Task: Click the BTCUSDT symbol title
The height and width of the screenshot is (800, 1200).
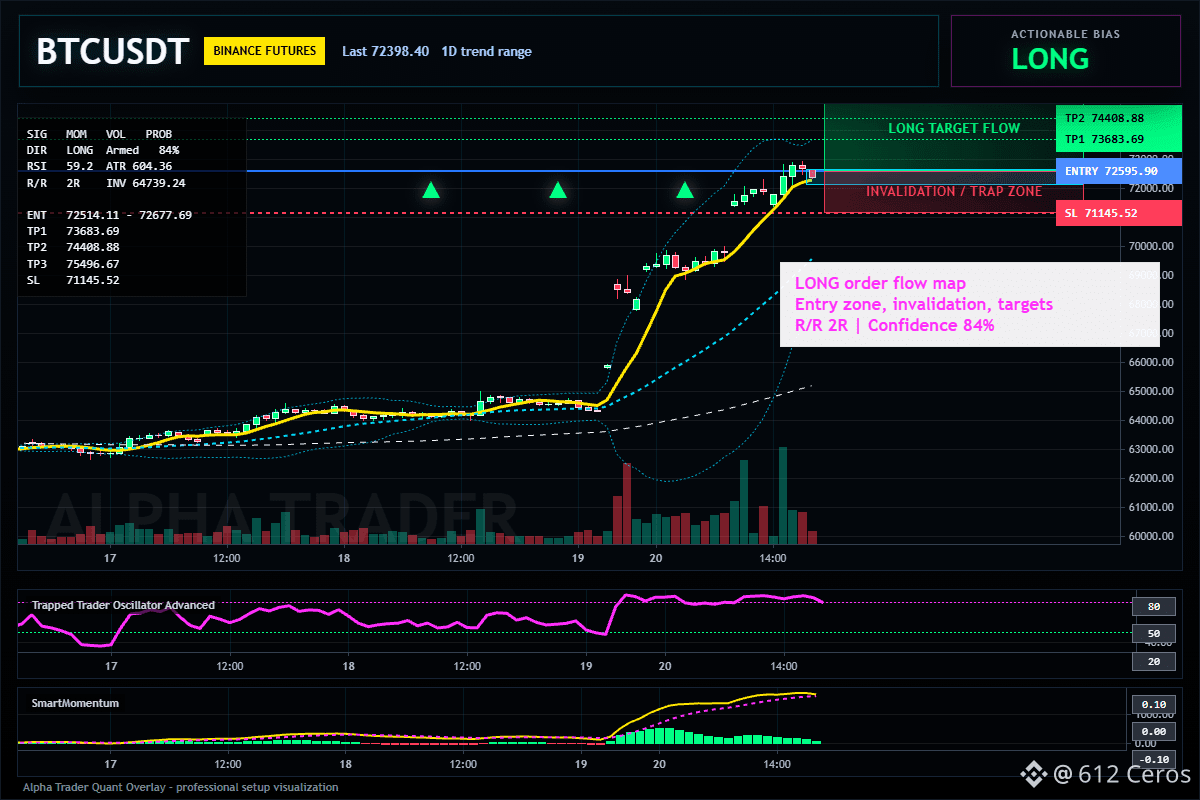Action: 112,52
